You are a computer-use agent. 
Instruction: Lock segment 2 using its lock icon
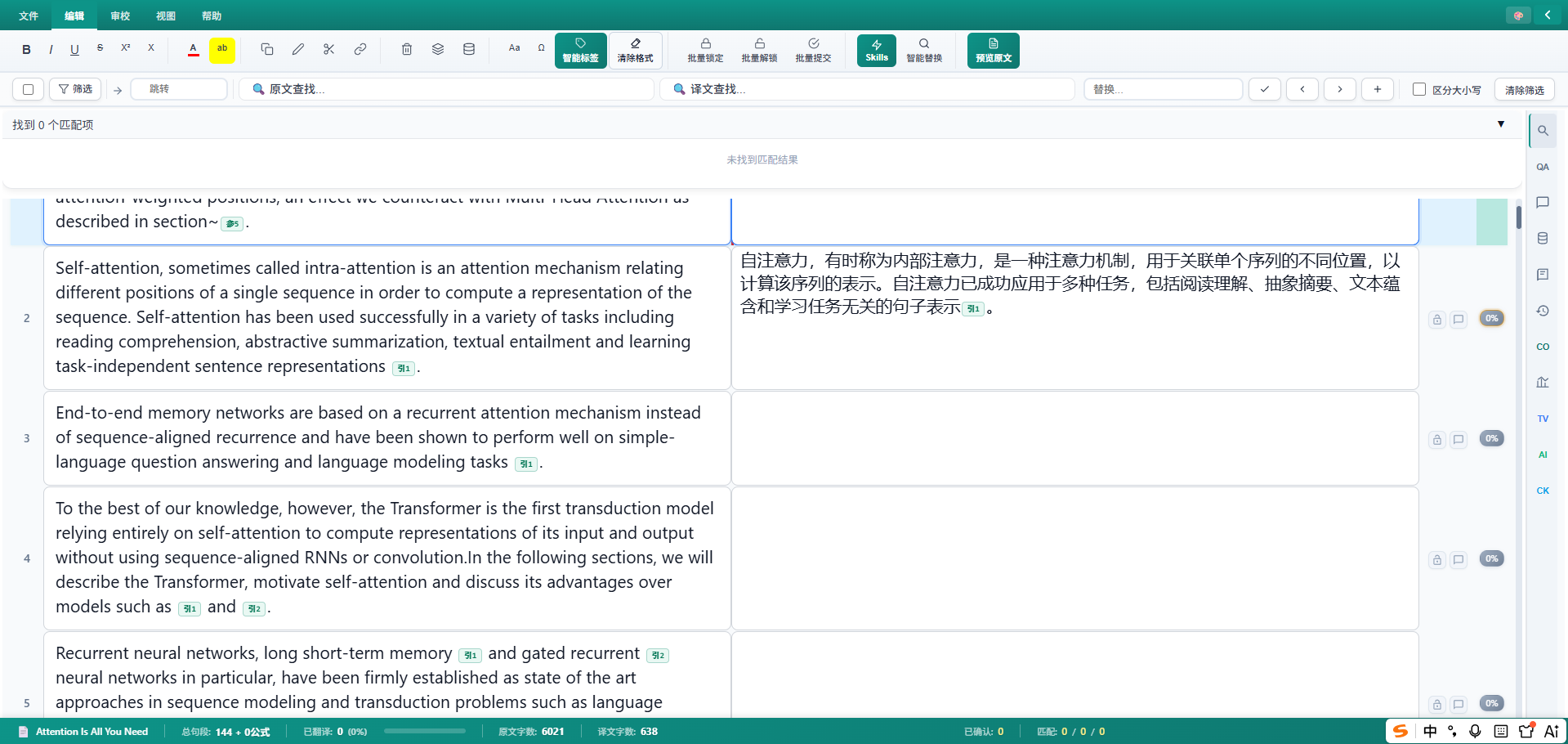(x=1437, y=320)
